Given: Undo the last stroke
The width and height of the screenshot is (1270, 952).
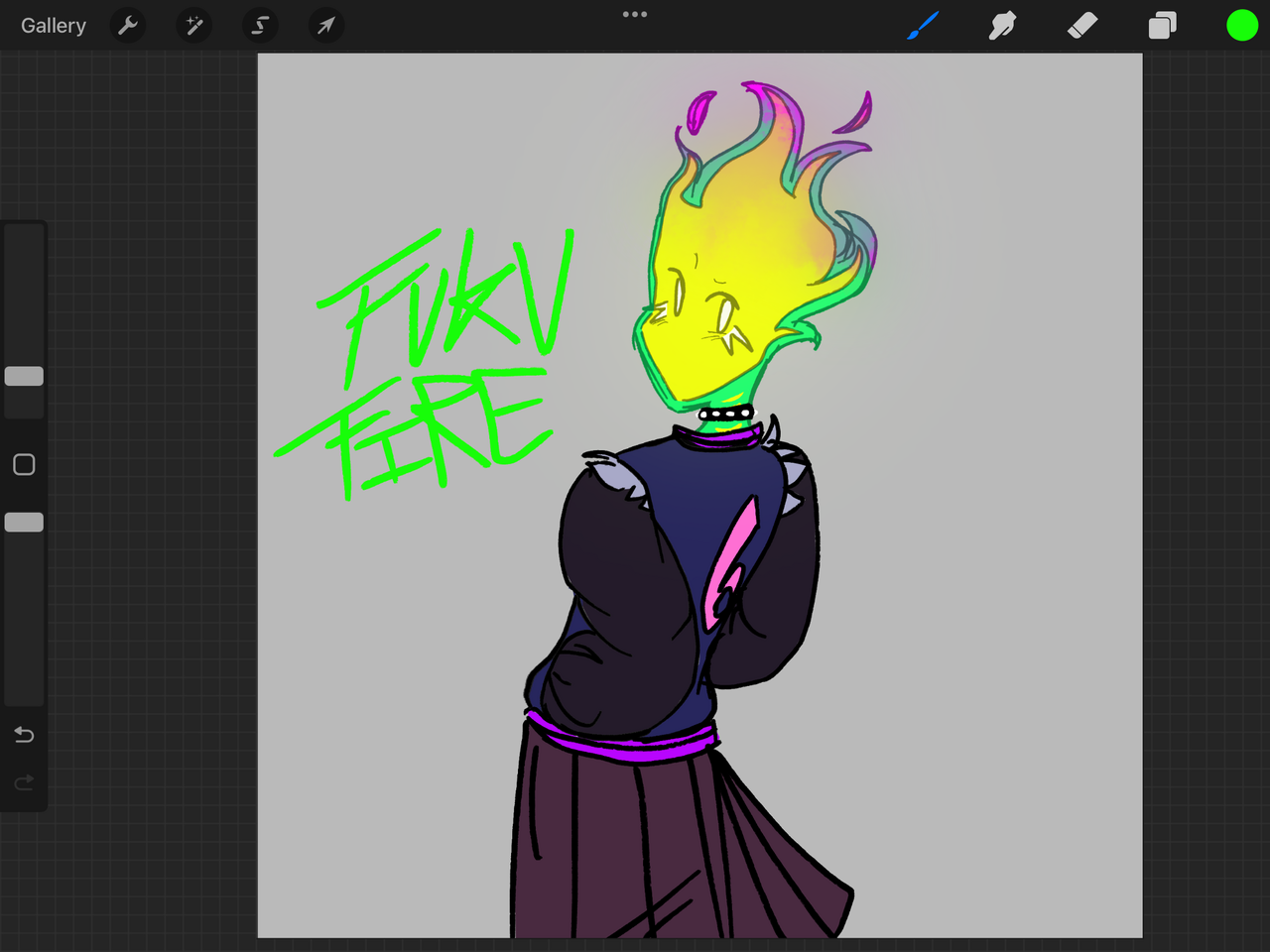Looking at the screenshot, I should tap(24, 735).
